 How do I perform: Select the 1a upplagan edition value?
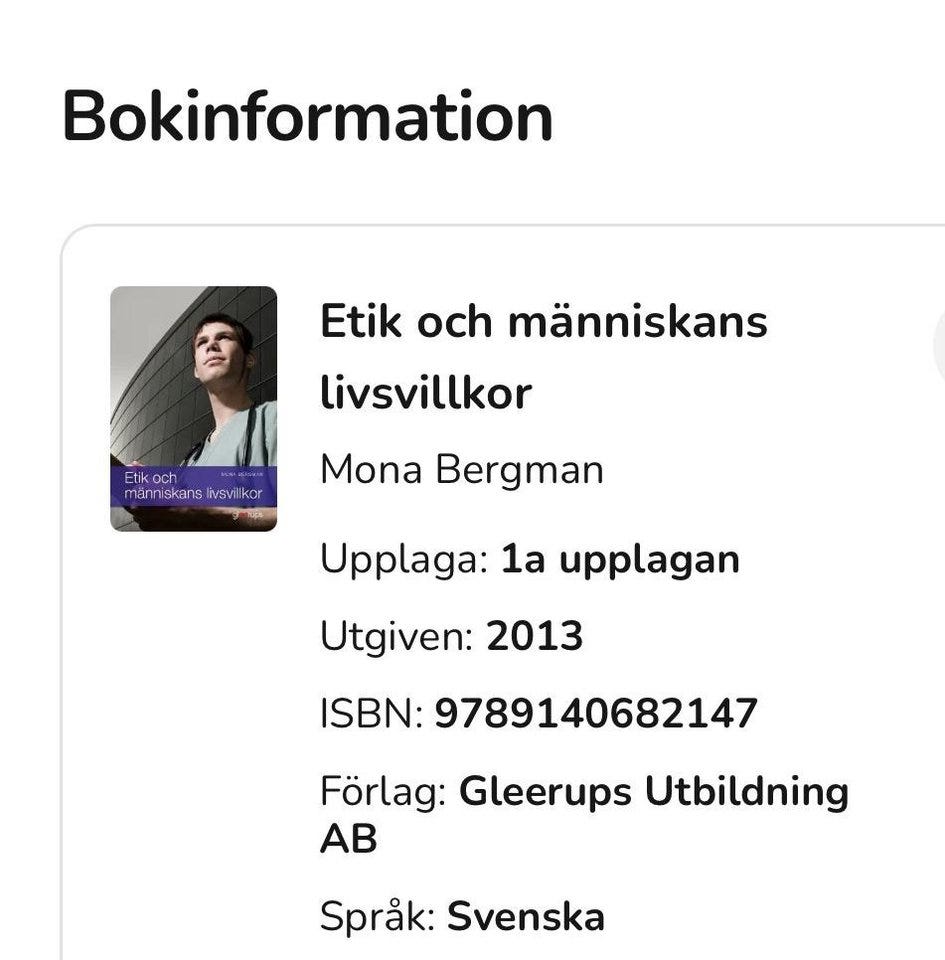click(x=620, y=560)
